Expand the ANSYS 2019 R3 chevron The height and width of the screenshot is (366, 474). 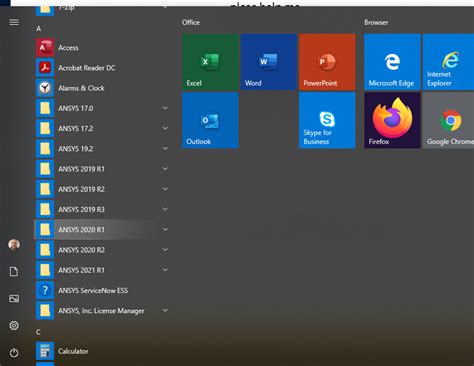pos(165,209)
